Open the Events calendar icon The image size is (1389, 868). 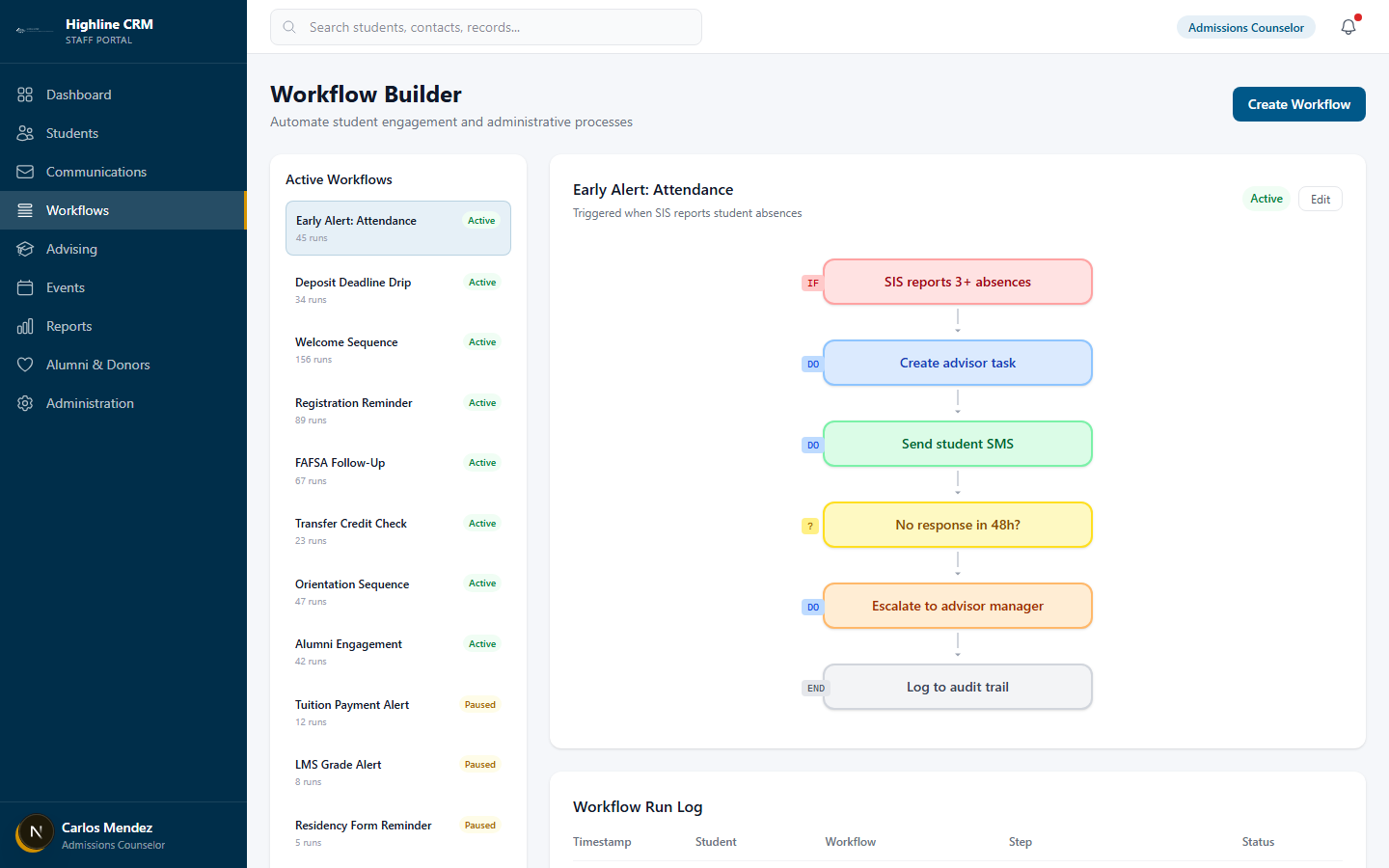click(x=25, y=287)
